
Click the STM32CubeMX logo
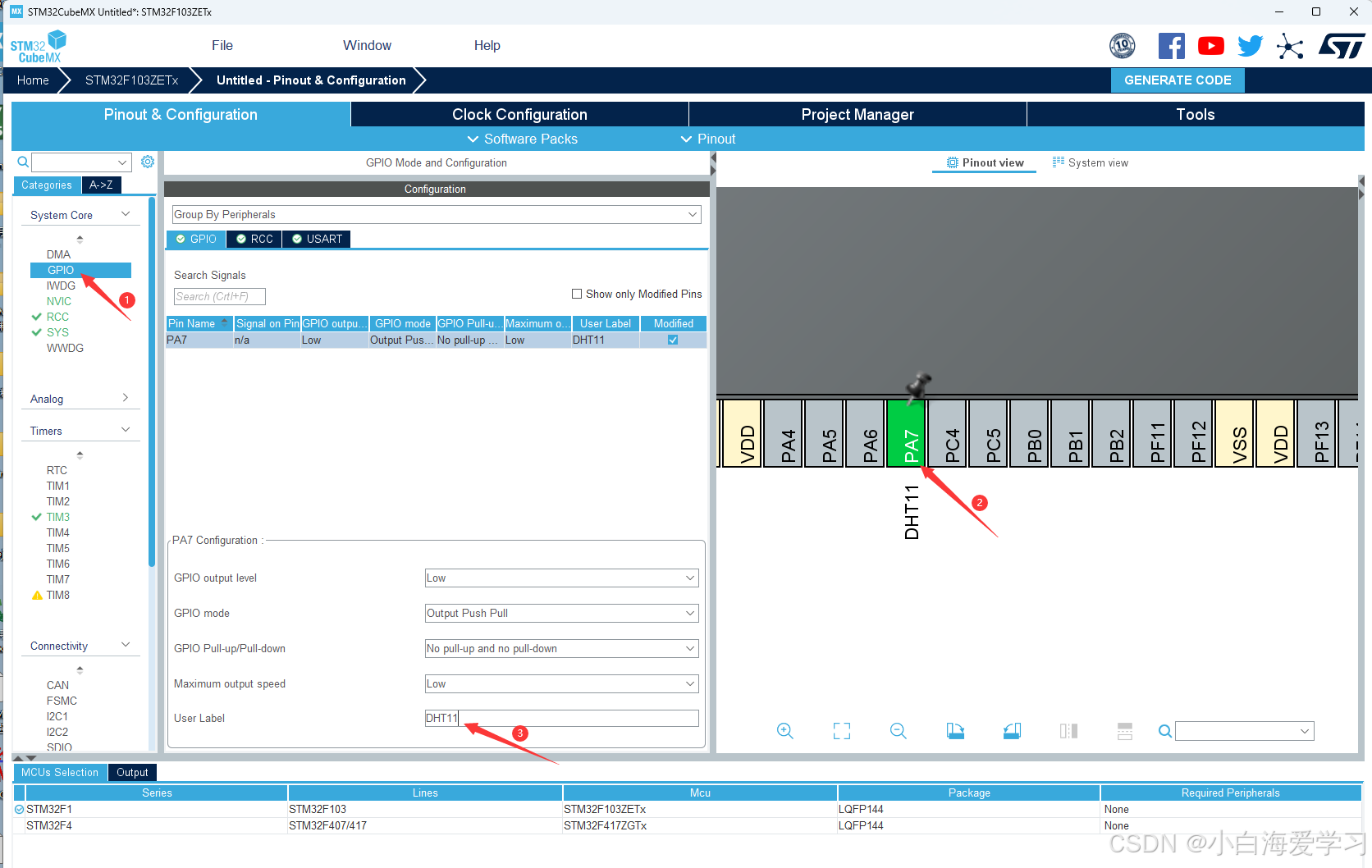(39, 47)
